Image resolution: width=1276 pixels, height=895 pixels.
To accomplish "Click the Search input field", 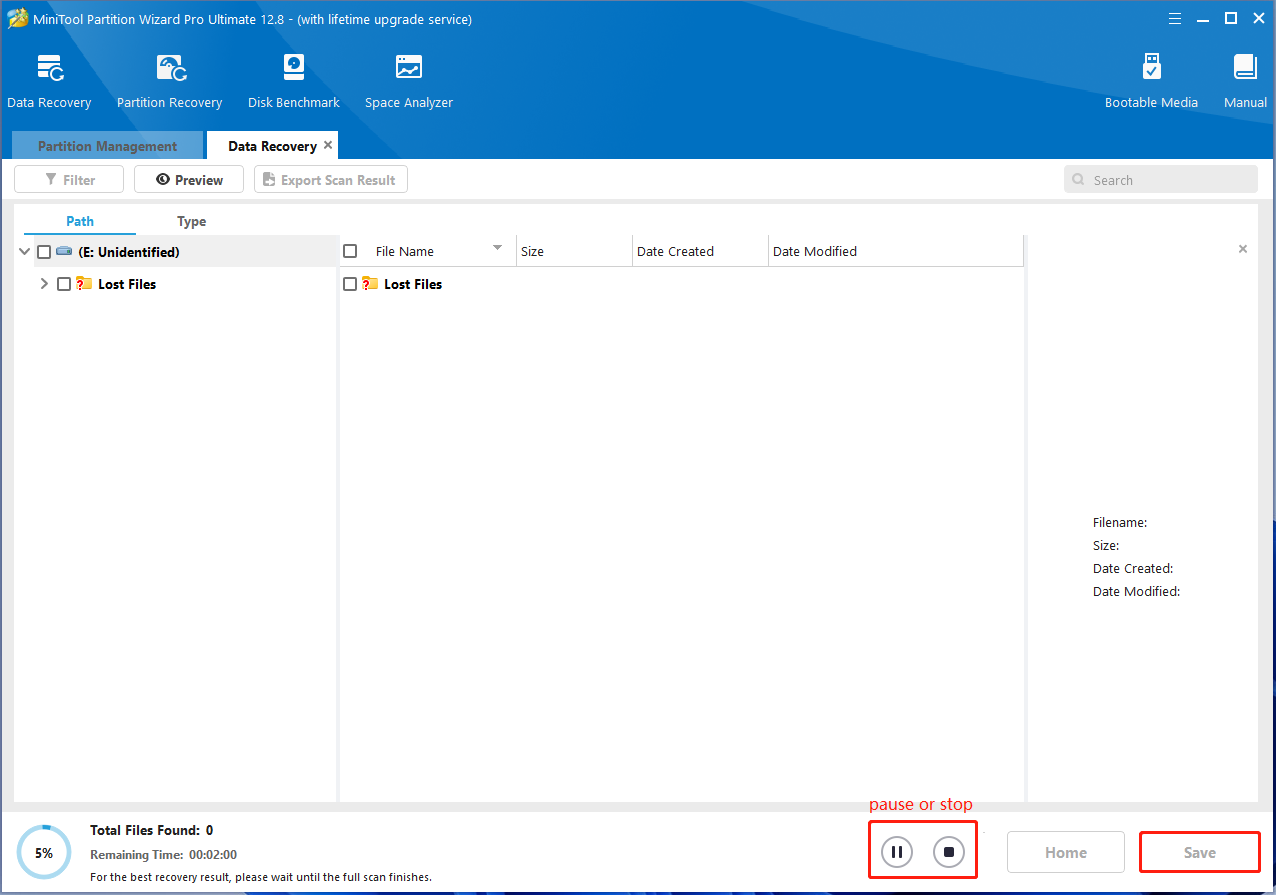I will click(x=1161, y=180).
